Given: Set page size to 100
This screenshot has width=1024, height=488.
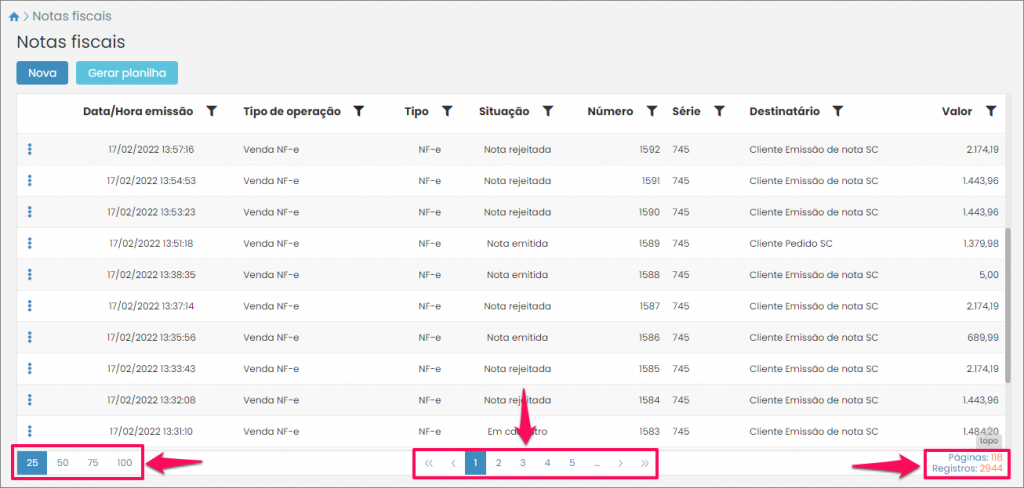Looking at the screenshot, I should [x=124, y=463].
